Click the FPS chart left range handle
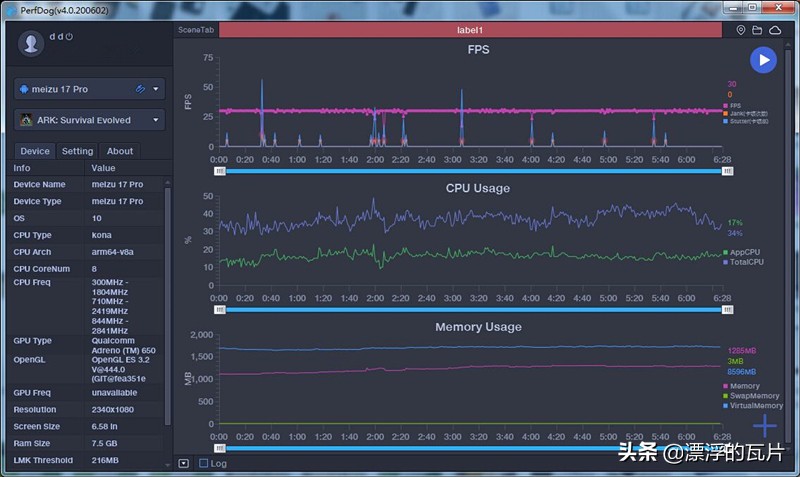Image resolution: width=800 pixels, height=477 pixels. 220,171
